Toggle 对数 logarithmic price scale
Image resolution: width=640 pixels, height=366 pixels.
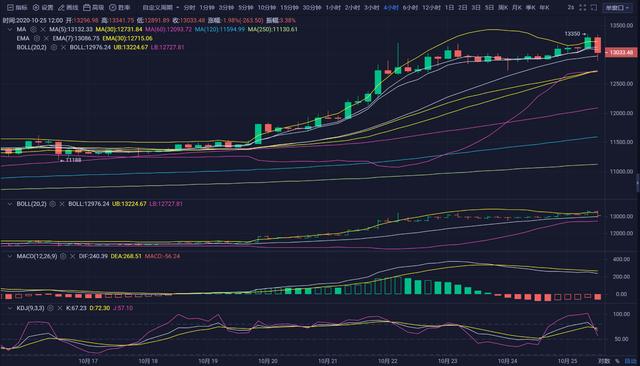[604, 361]
